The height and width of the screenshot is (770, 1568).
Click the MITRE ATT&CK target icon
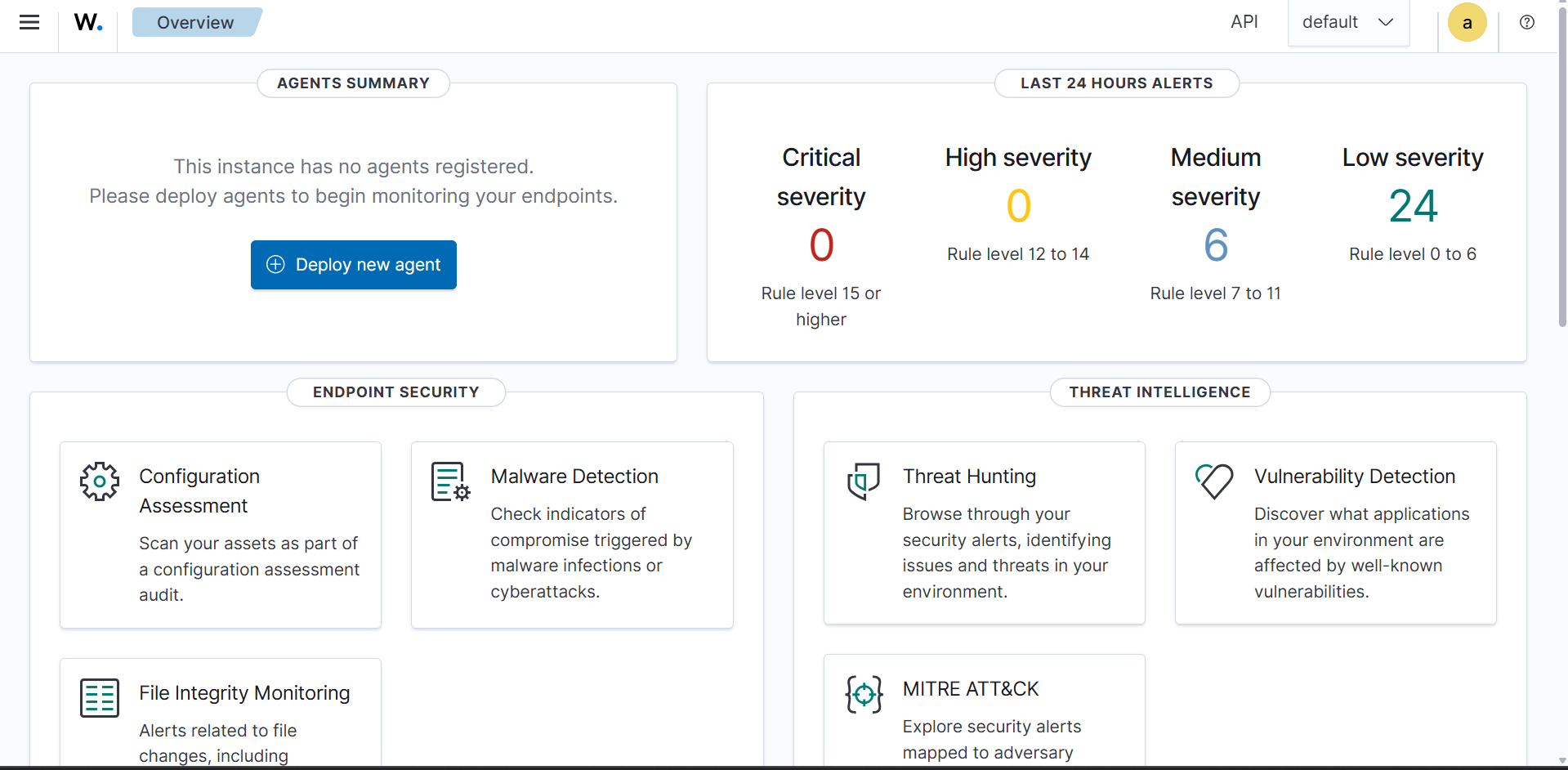tap(864, 695)
